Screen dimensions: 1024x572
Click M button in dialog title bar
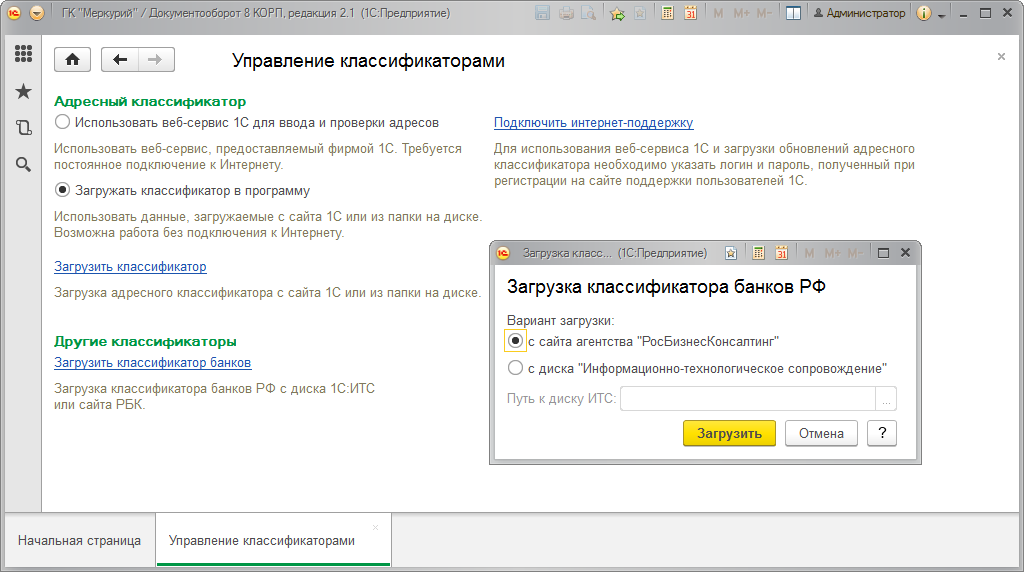[809, 253]
